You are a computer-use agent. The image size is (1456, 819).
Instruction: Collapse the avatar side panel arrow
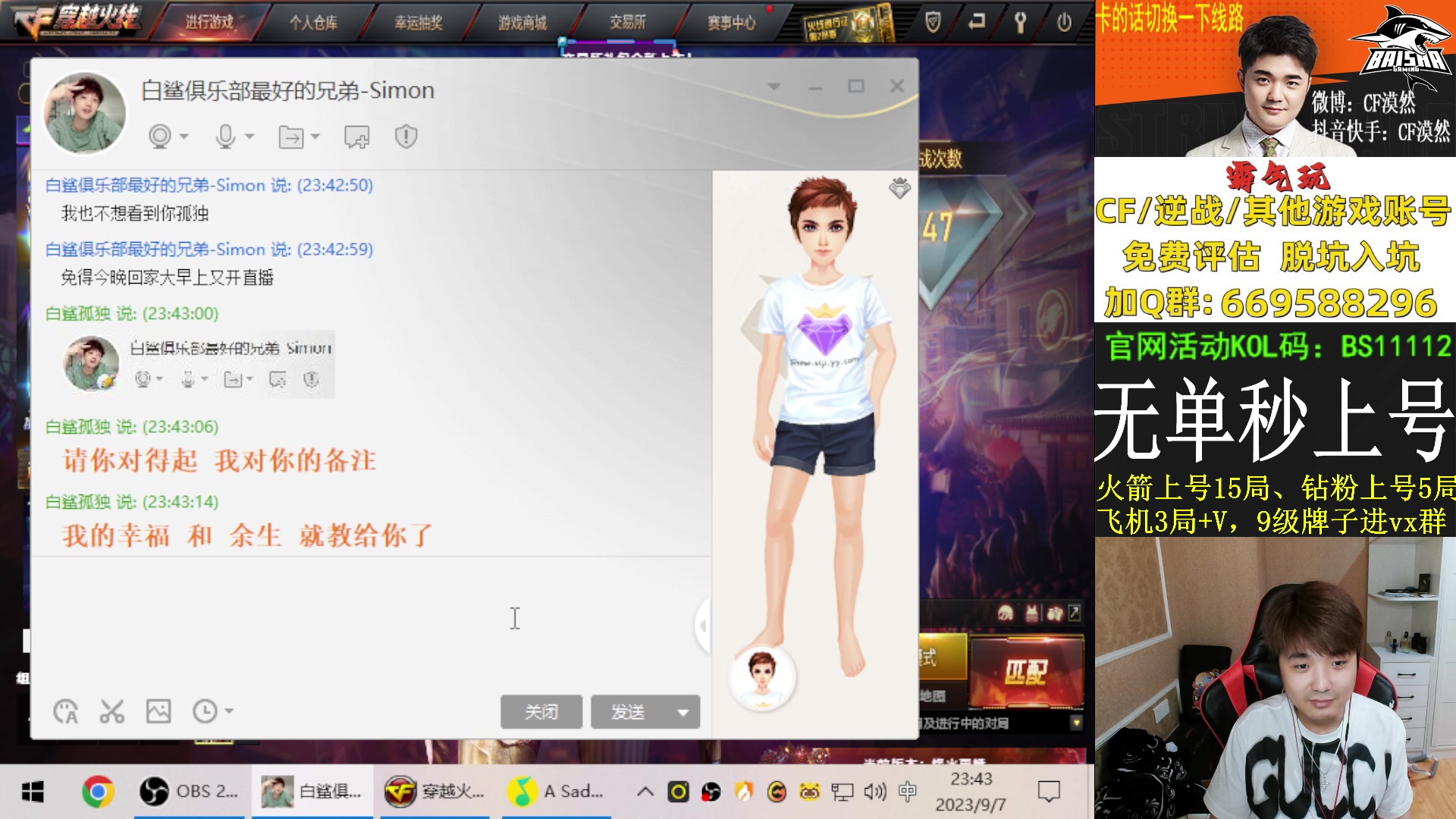[x=703, y=625]
